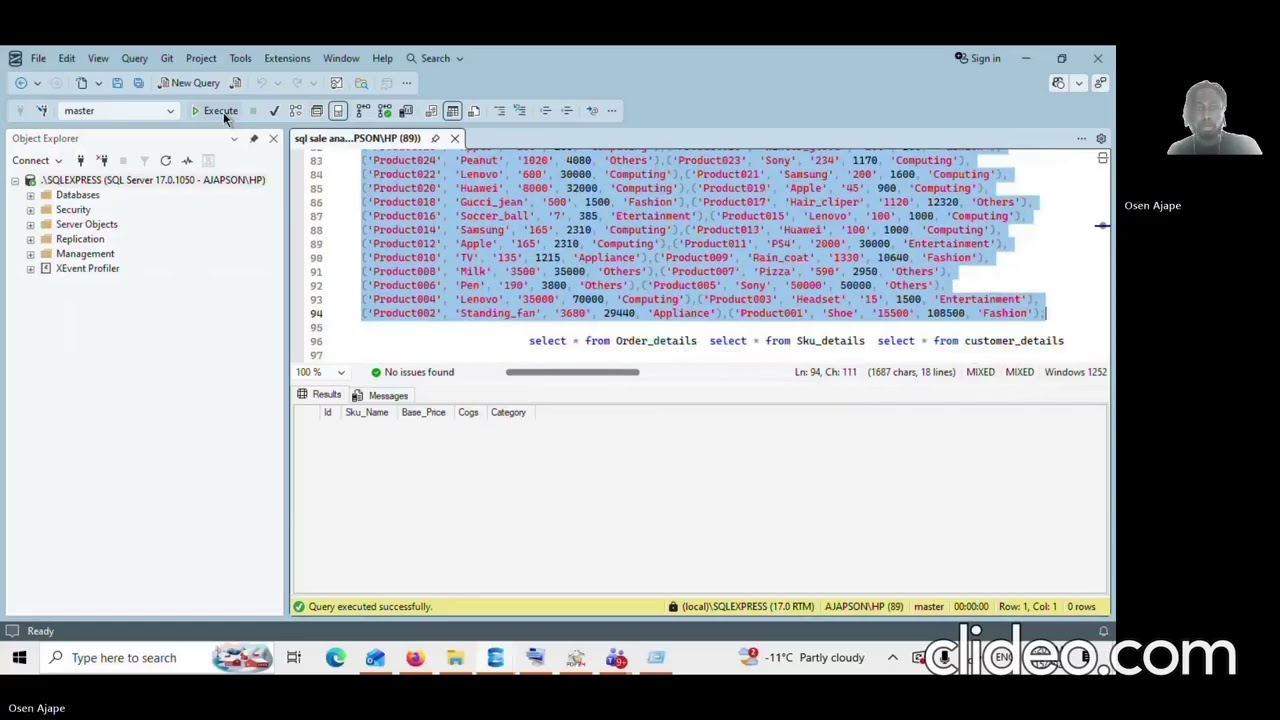Image resolution: width=1280 pixels, height=720 pixels.
Task: Open the Extensions menu
Action: tap(287, 58)
